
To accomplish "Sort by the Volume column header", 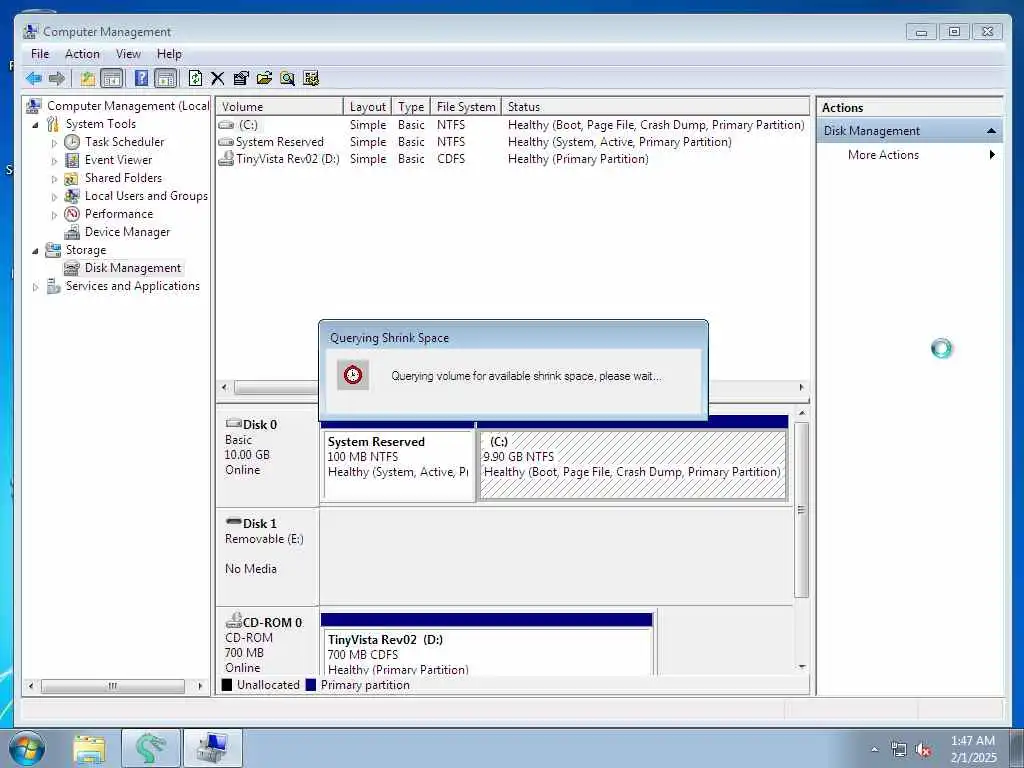I will [x=280, y=106].
